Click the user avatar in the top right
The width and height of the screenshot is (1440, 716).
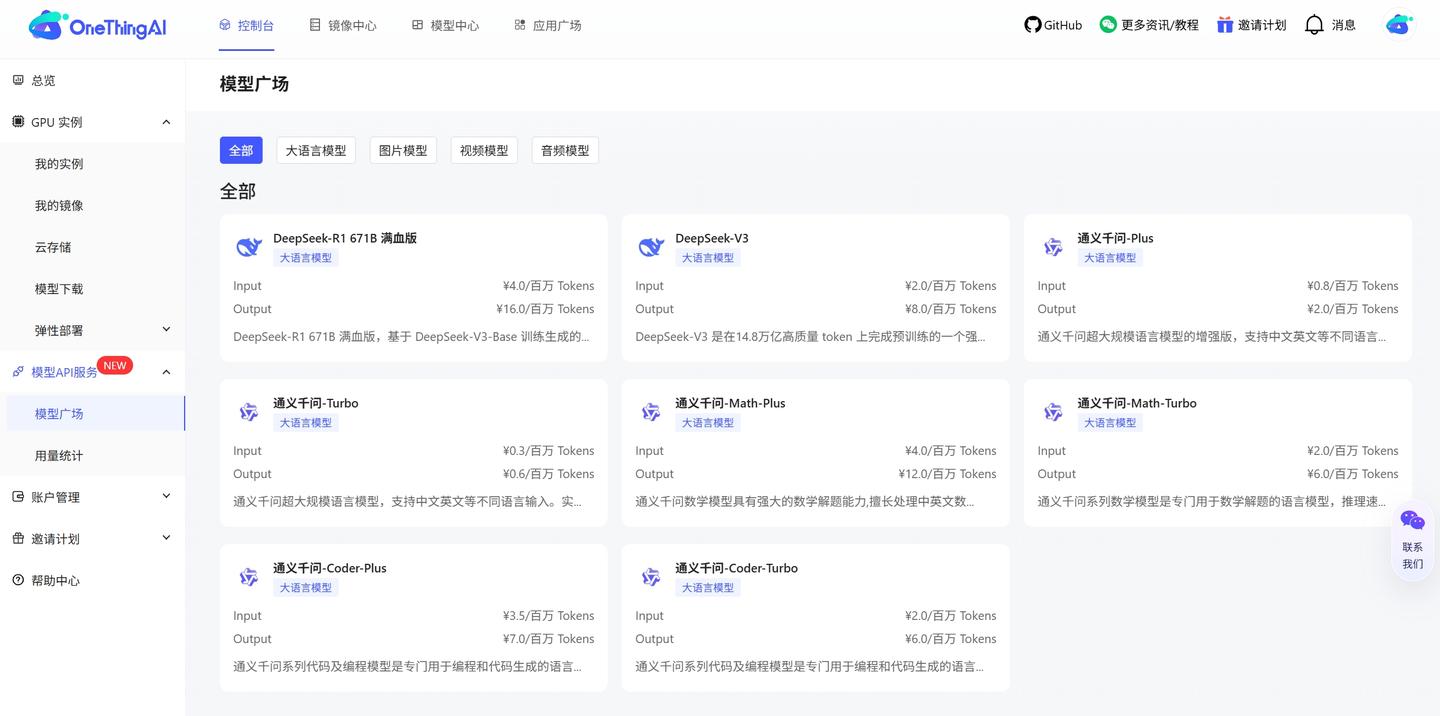pos(1398,25)
